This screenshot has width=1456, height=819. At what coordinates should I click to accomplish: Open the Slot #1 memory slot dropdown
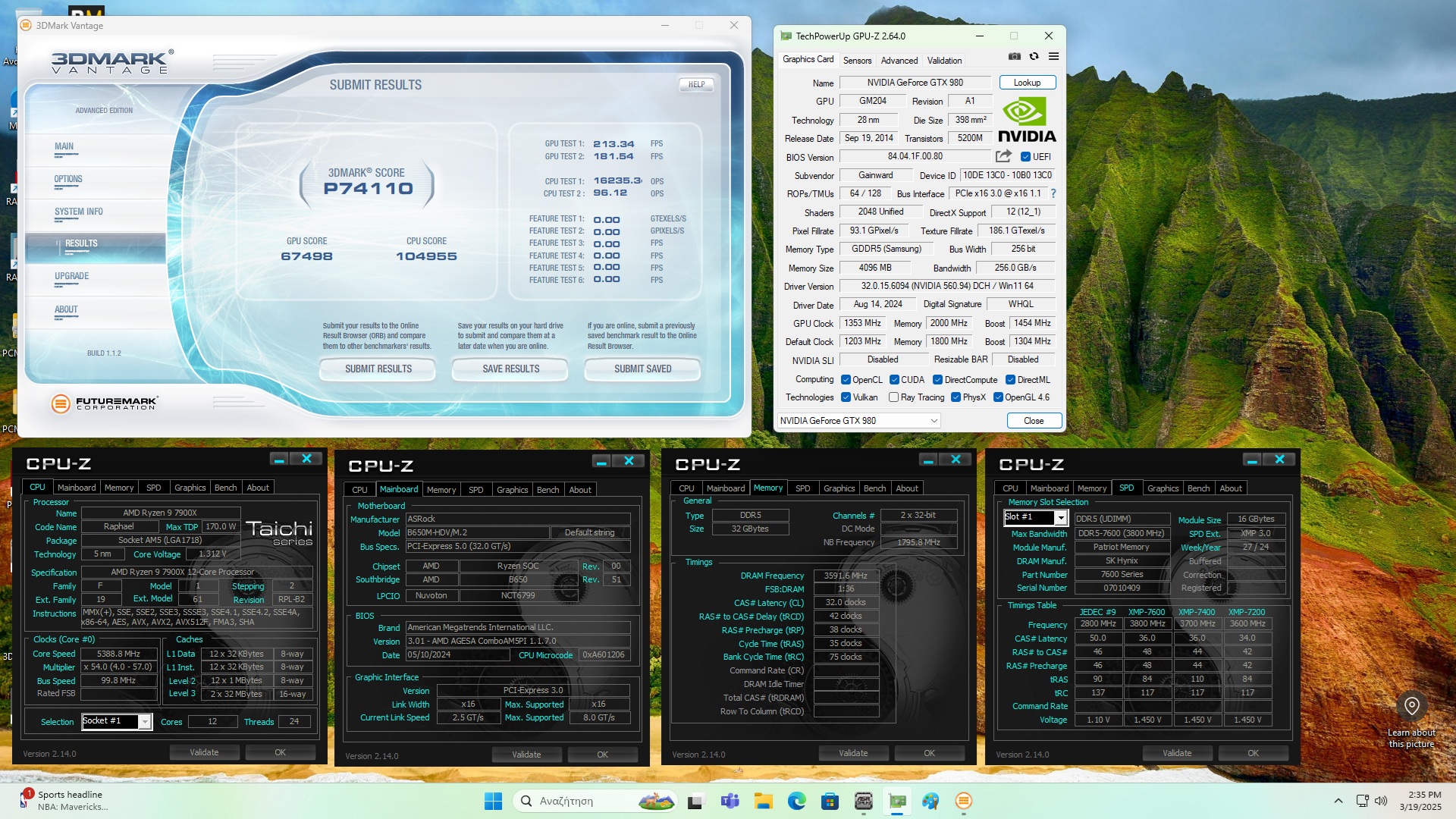(x=1036, y=517)
